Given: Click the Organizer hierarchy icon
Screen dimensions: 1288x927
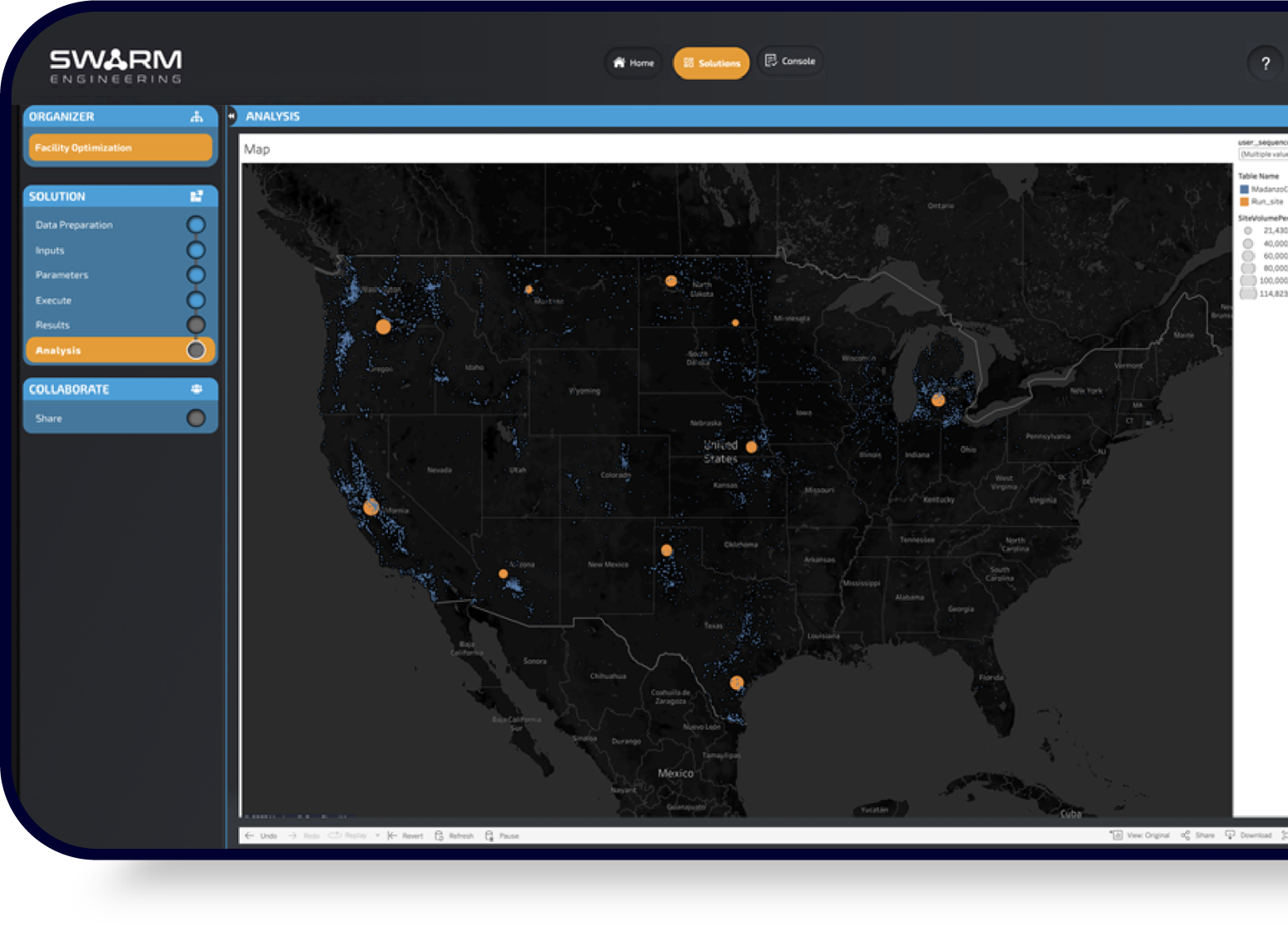Looking at the screenshot, I should 196,116.
